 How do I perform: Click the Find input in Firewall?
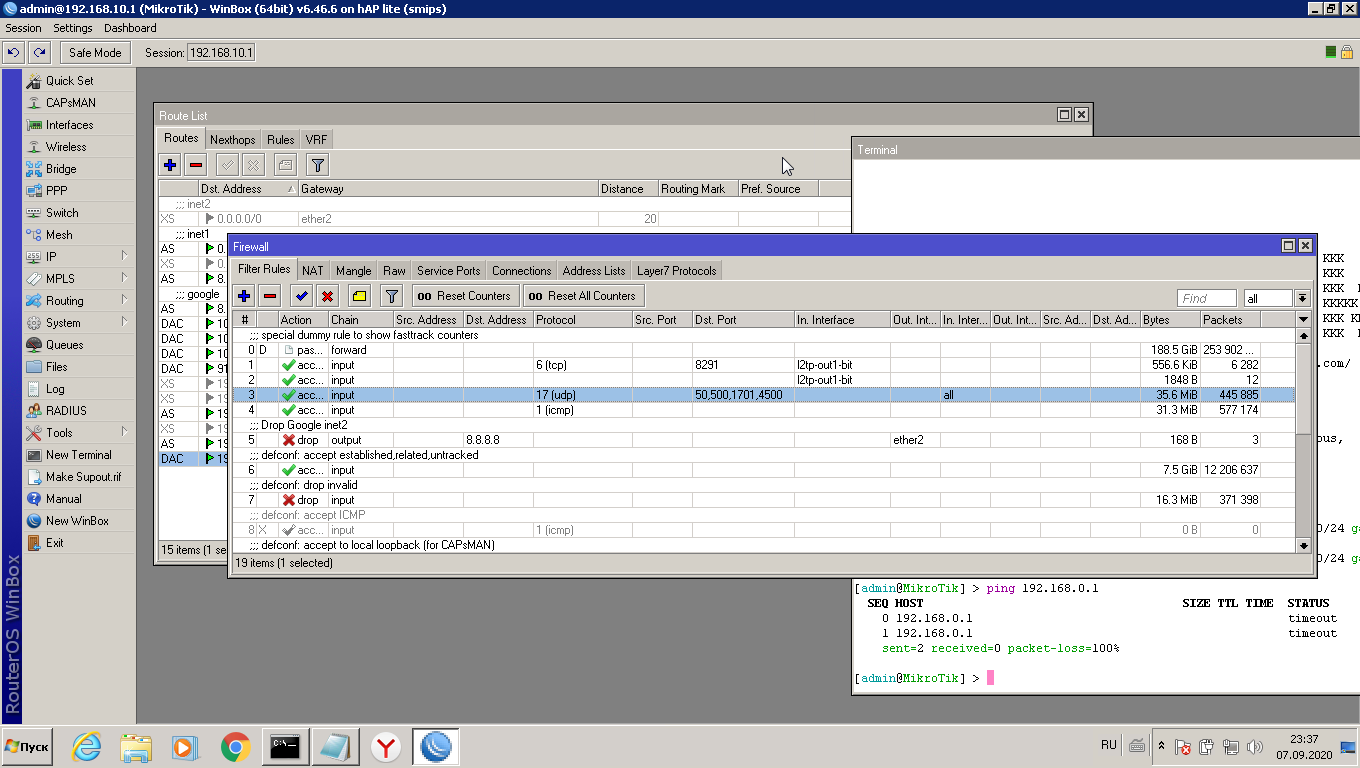pyautogui.click(x=1208, y=298)
